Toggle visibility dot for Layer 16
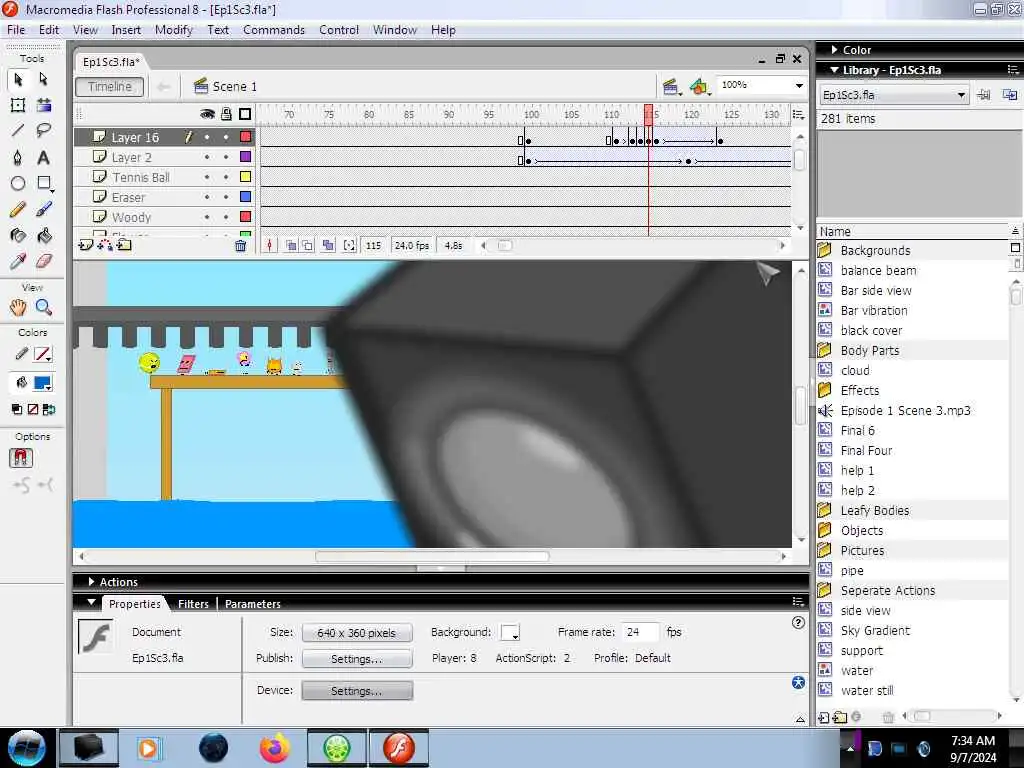1024x768 pixels. (207, 137)
